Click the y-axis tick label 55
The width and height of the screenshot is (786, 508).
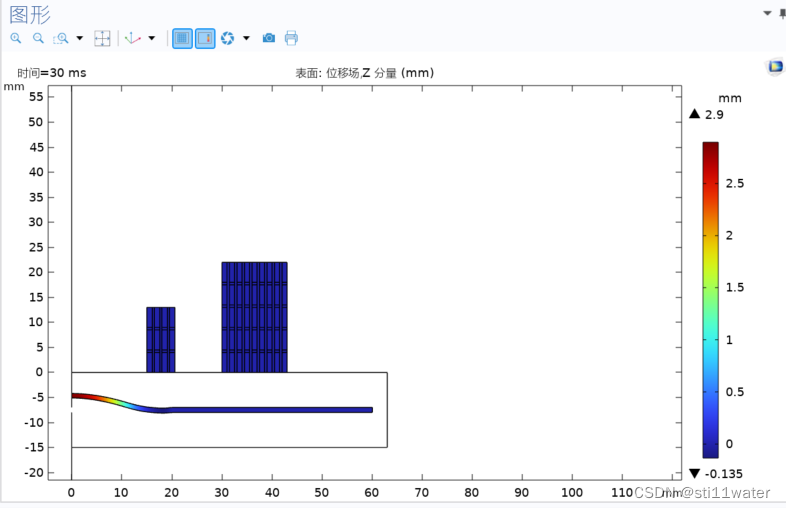[x=36, y=97]
